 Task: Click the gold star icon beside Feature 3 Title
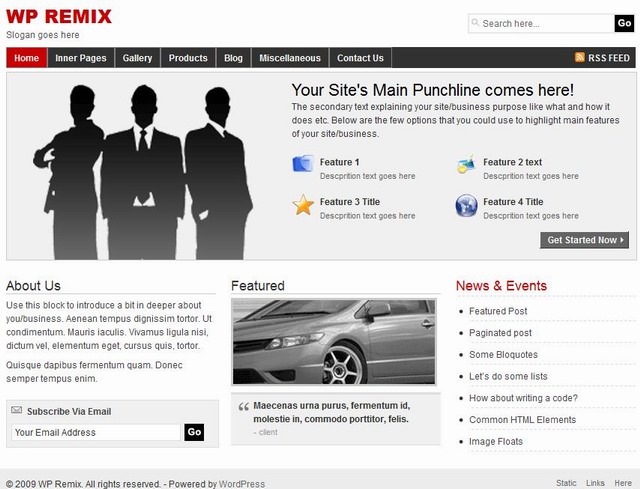click(x=303, y=205)
